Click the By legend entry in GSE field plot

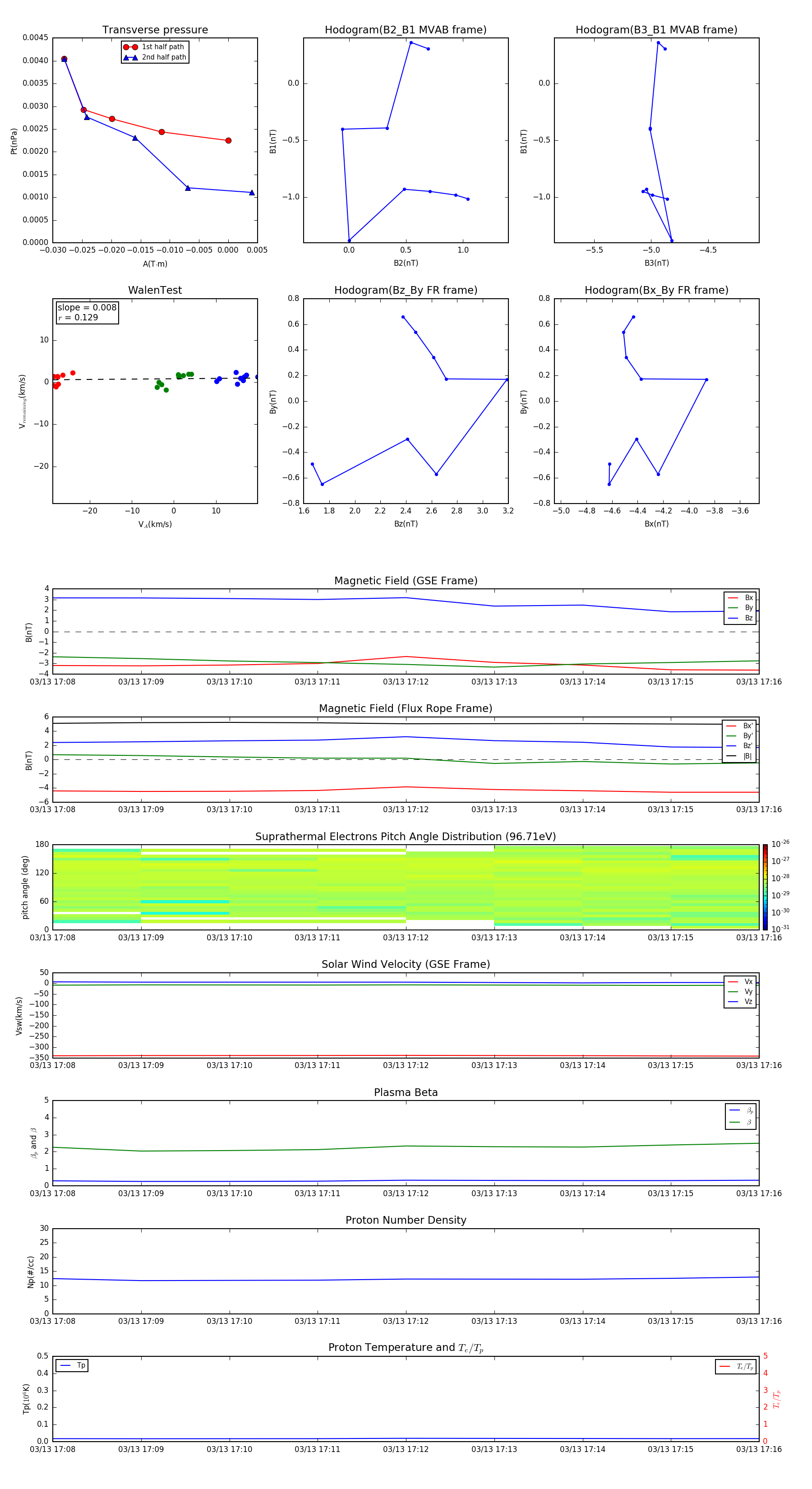(x=740, y=607)
